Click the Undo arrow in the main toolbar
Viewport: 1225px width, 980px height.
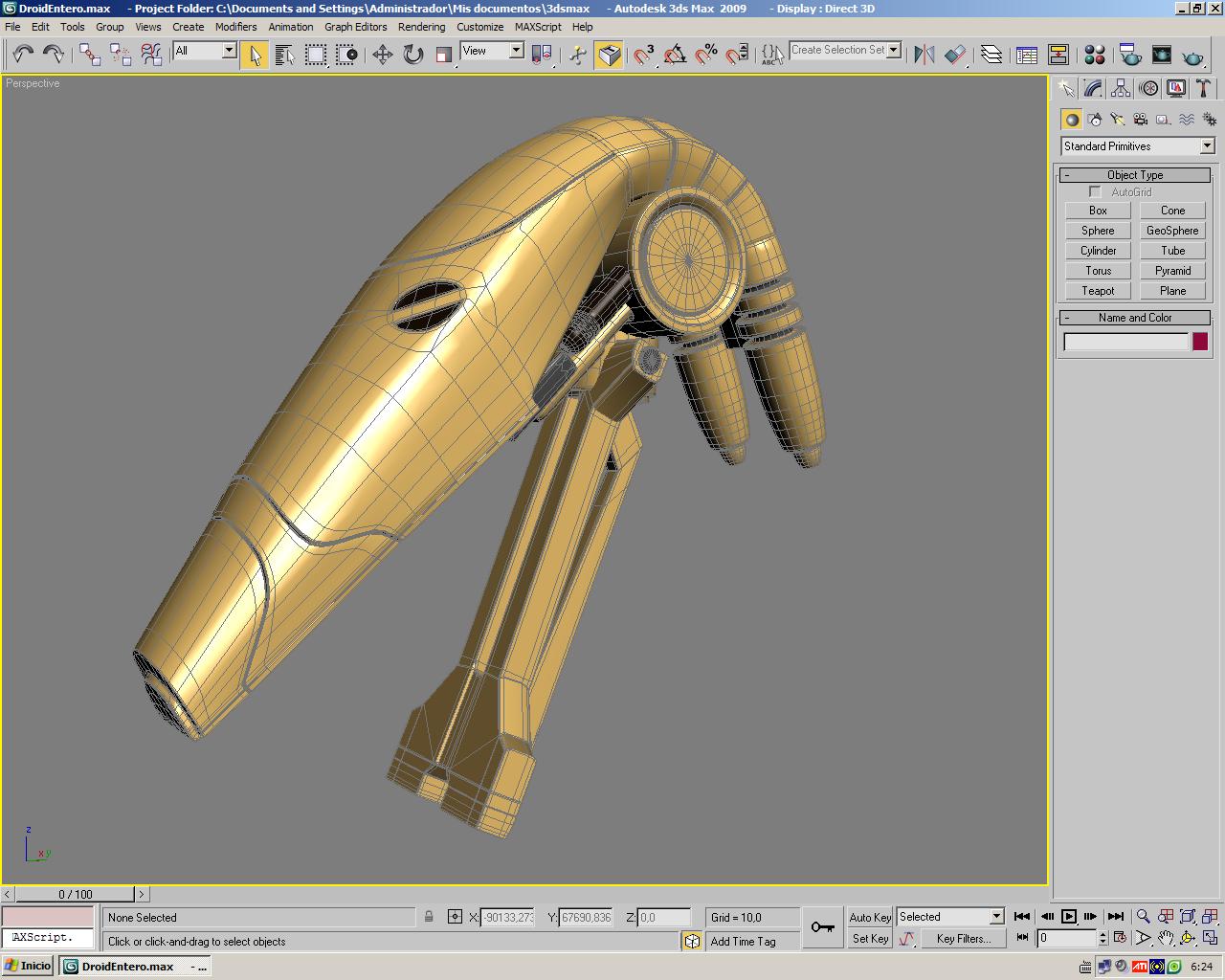click(x=23, y=55)
